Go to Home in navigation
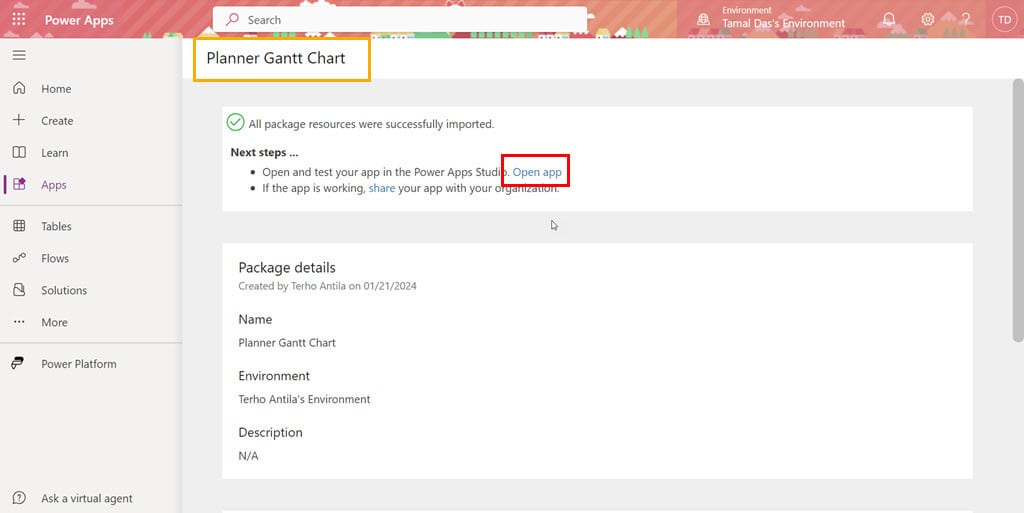Screen dimensions: 1024x513 [x=56, y=89]
